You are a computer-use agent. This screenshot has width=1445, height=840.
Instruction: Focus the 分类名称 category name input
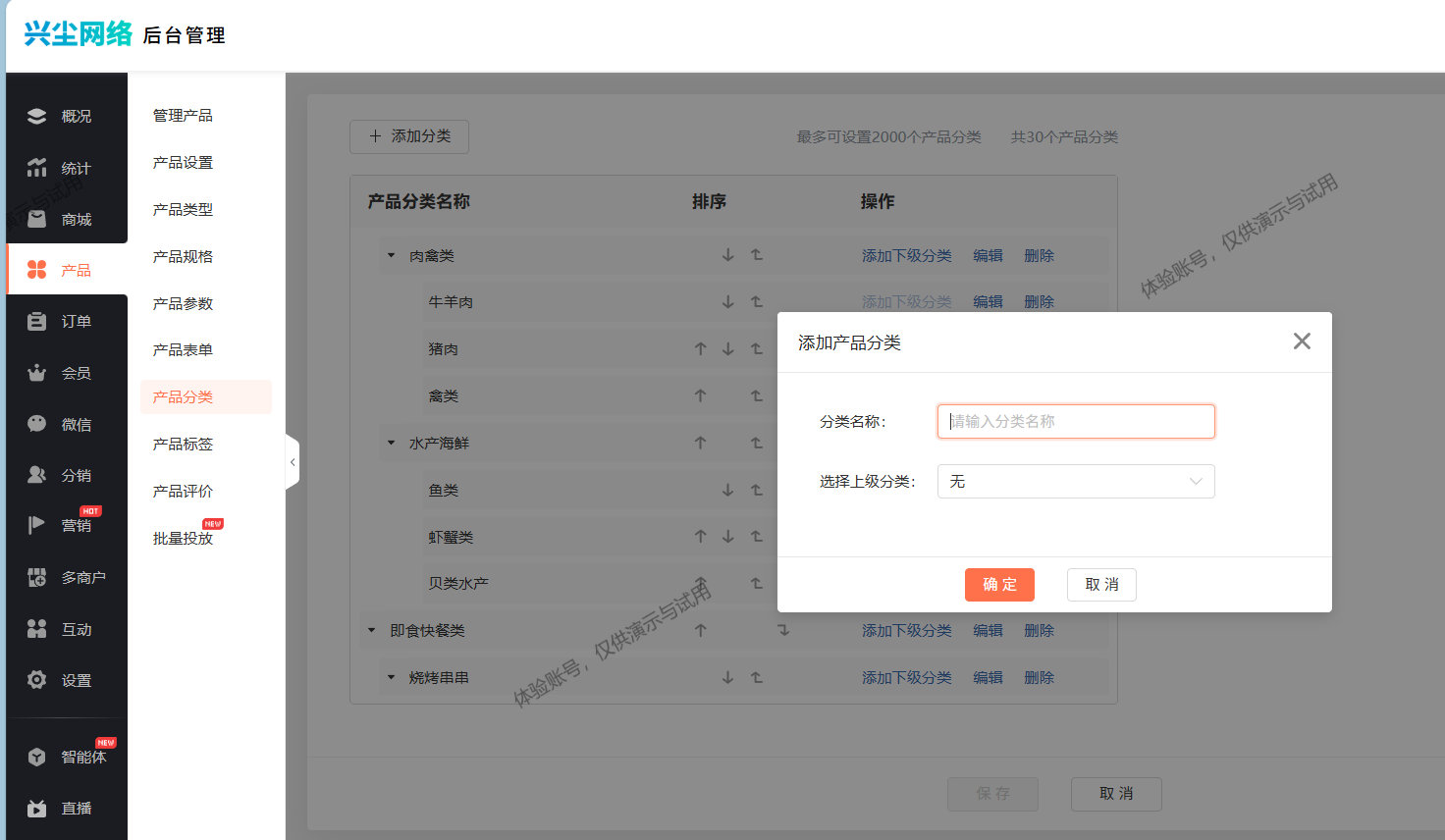point(1076,421)
